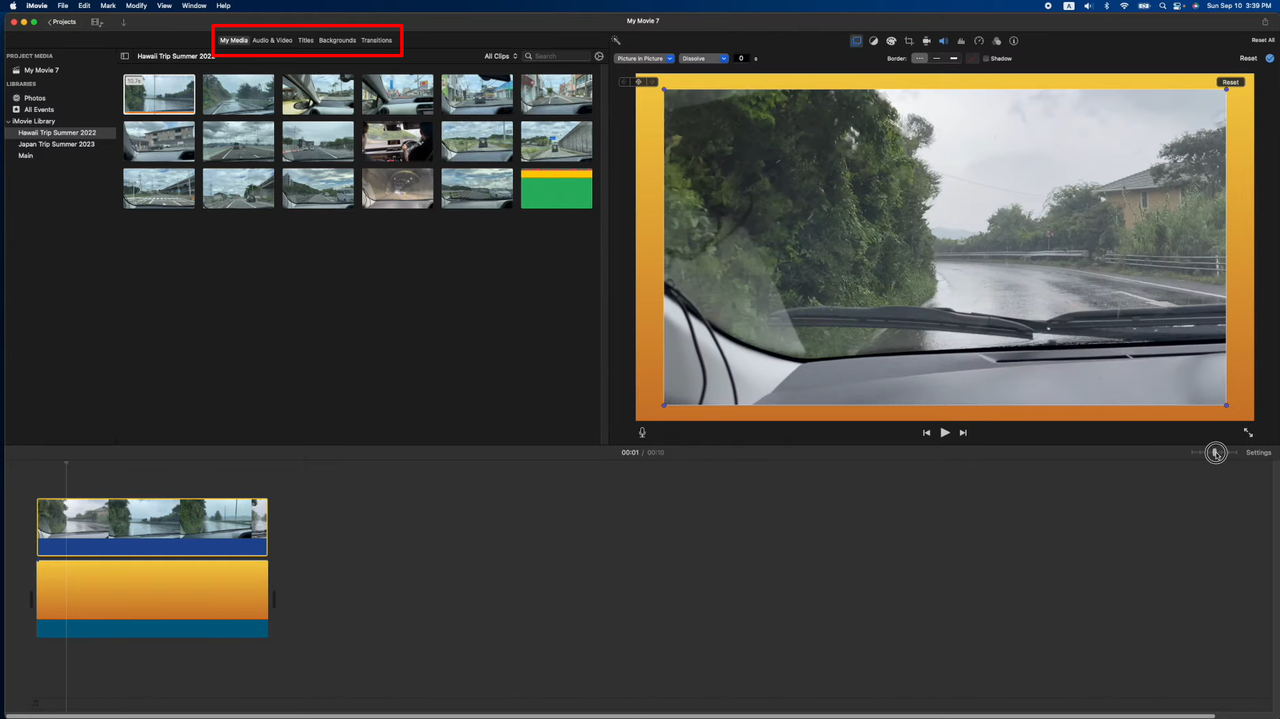Click the border color swatch
1280x719 pixels.
click(972, 59)
